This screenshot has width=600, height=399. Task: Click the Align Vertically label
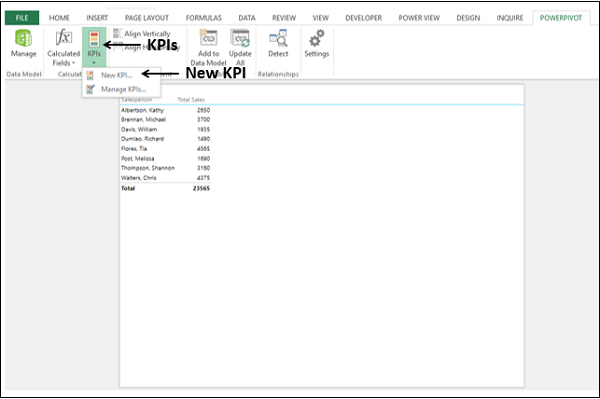[x=147, y=34]
